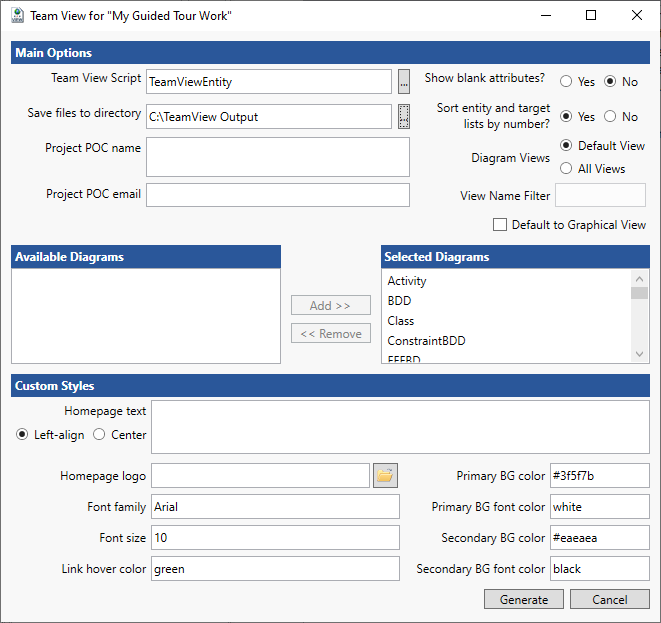The height and width of the screenshot is (623, 661).
Task: Click the Remove diagrams button
Action: [x=331, y=334]
